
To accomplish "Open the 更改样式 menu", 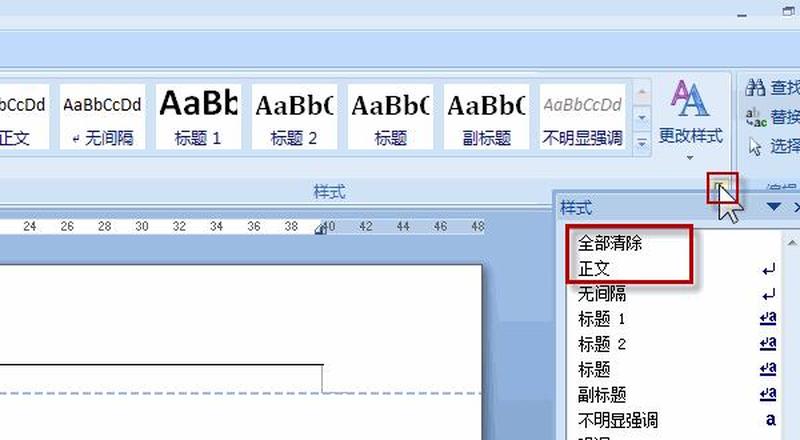I will click(690, 120).
